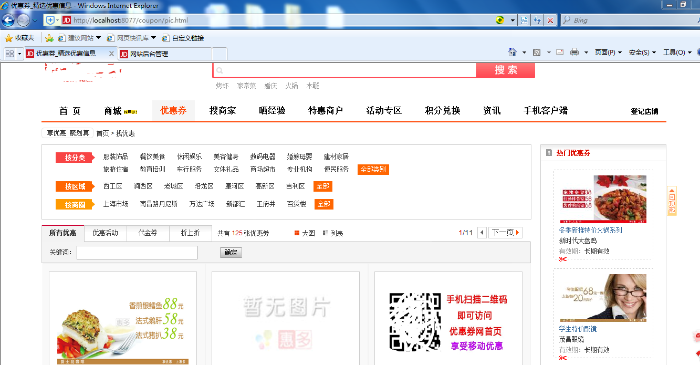Click the read mail icon in command bar
This screenshot has width=700, height=365.
[x=560, y=52]
